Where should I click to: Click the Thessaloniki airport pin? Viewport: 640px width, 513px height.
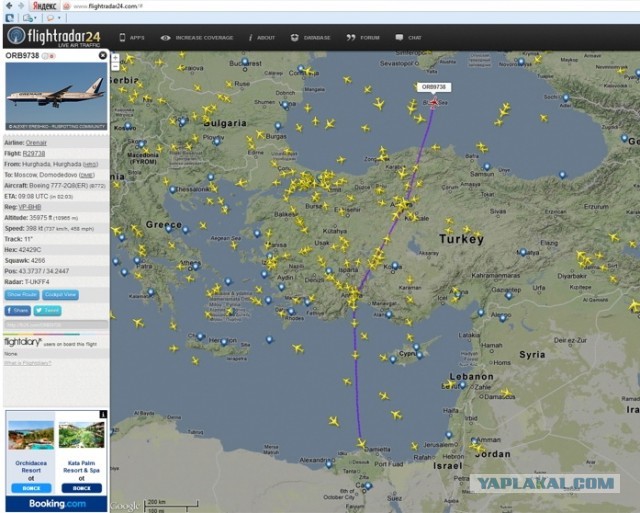tap(173, 190)
